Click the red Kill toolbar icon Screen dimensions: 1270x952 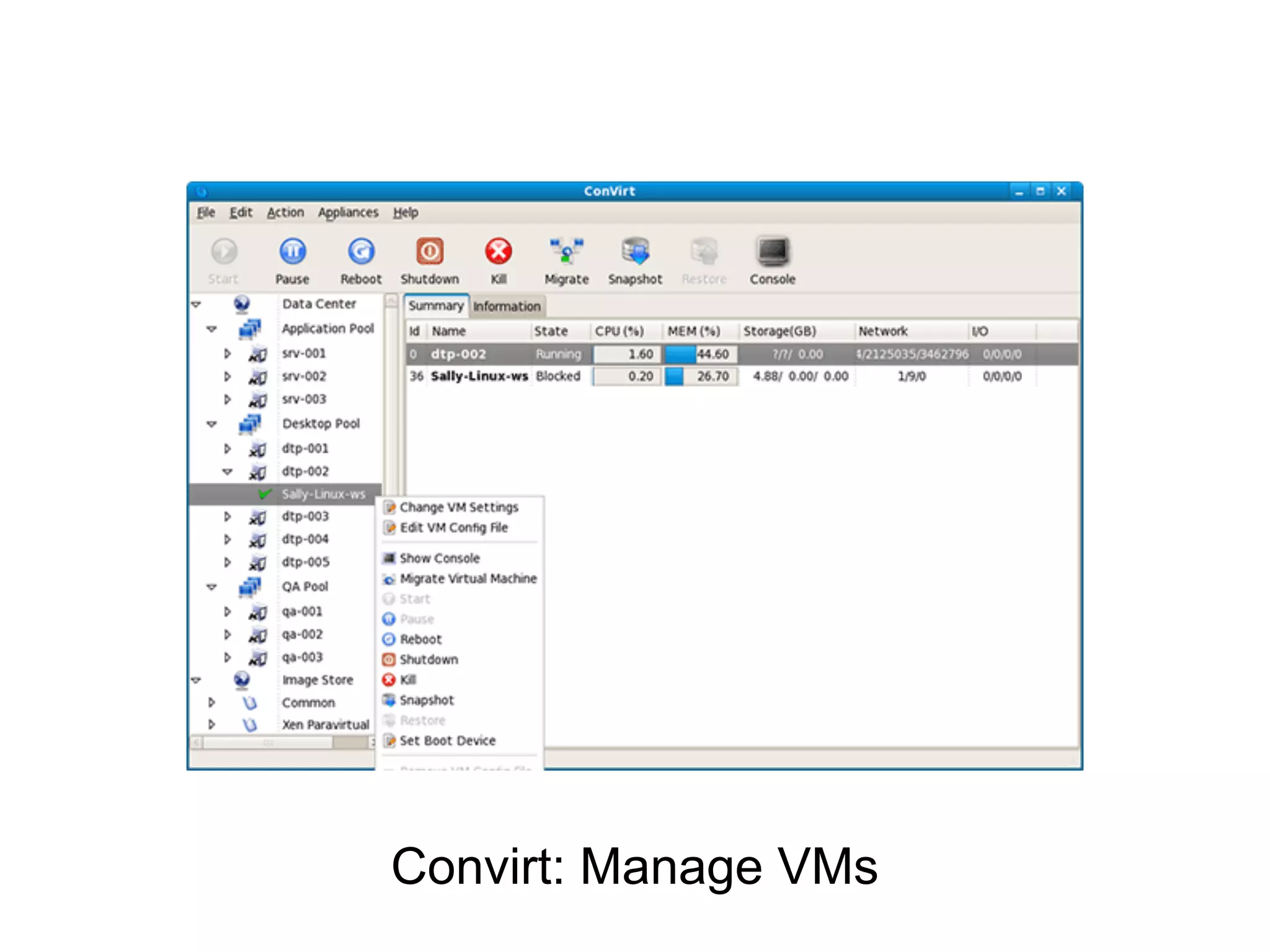[x=499, y=252]
